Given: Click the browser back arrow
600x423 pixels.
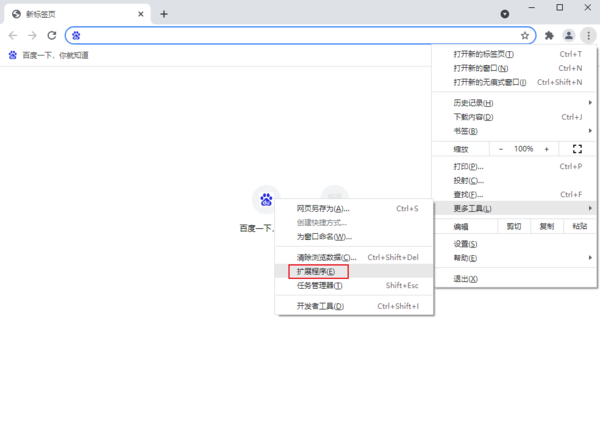Looking at the screenshot, I should 12,35.
